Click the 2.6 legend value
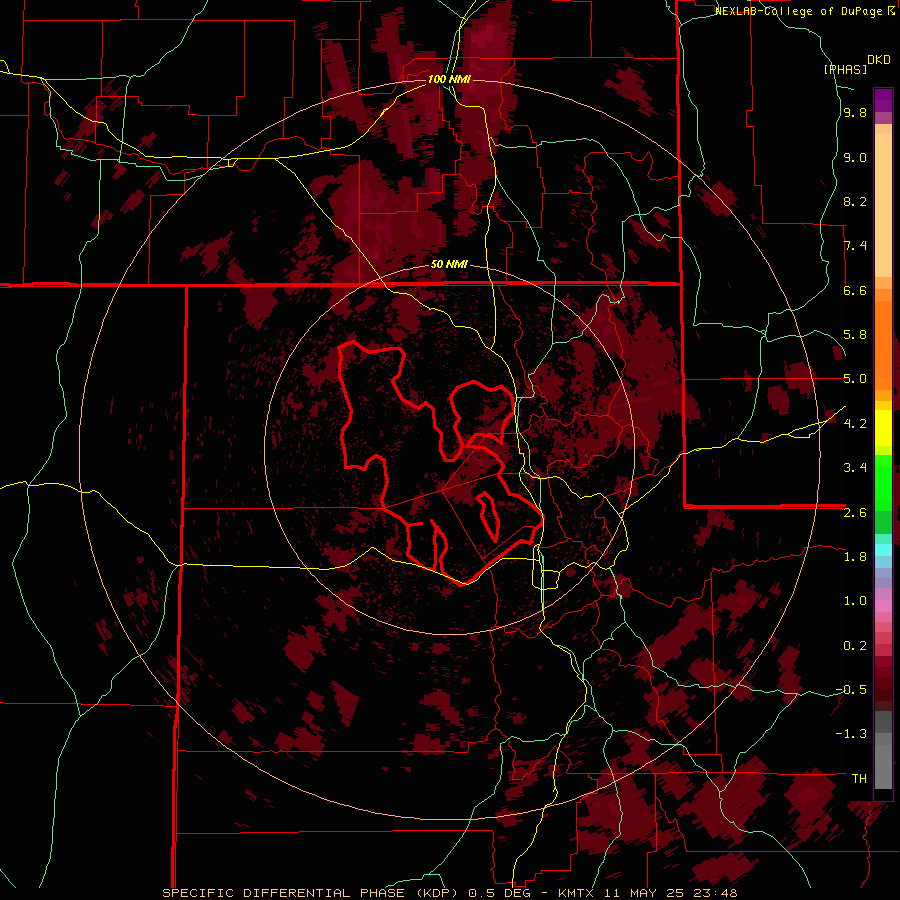The height and width of the screenshot is (900, 900). tap(855, 512)
